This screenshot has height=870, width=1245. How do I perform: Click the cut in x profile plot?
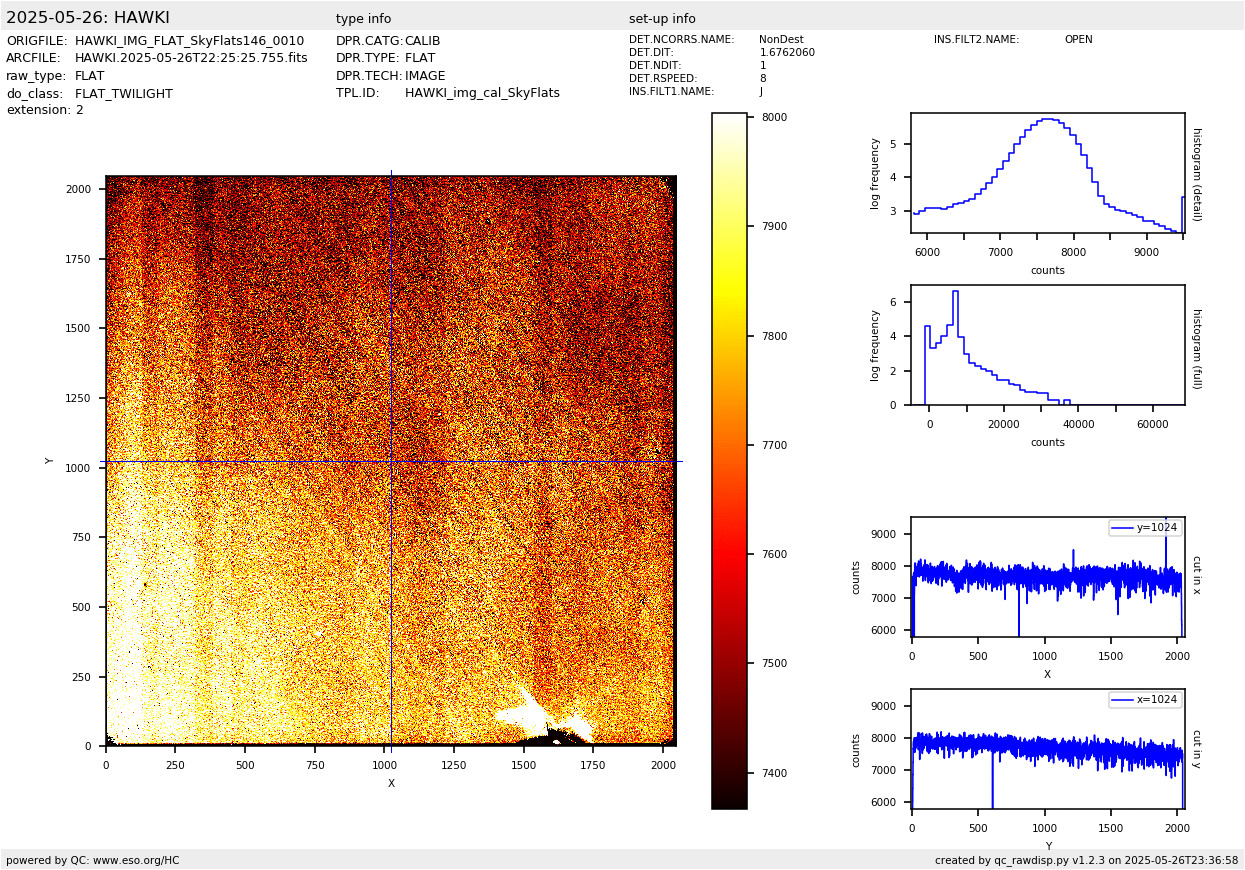tap(1047, 577)
